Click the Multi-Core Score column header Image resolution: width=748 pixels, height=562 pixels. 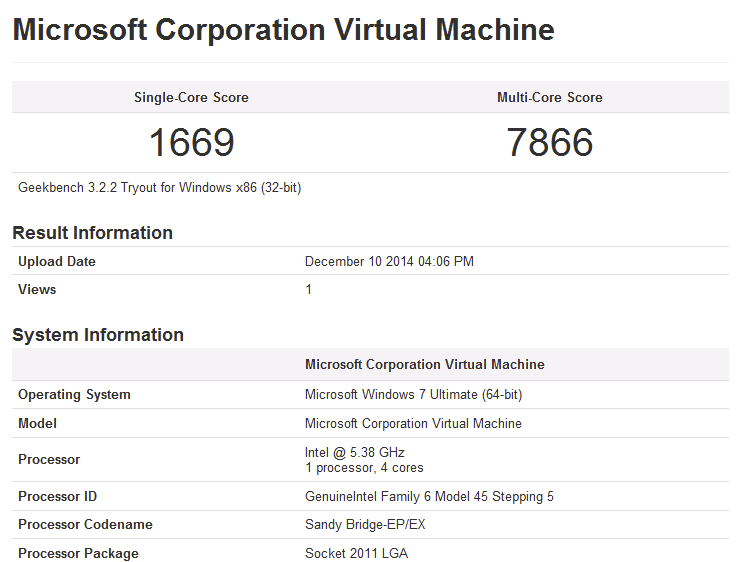click(549, 98)
